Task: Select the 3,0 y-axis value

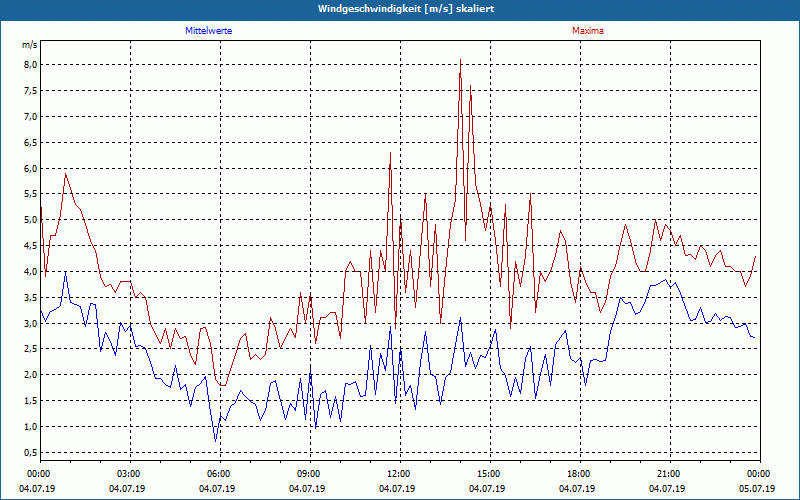Action: pos(31,323)
